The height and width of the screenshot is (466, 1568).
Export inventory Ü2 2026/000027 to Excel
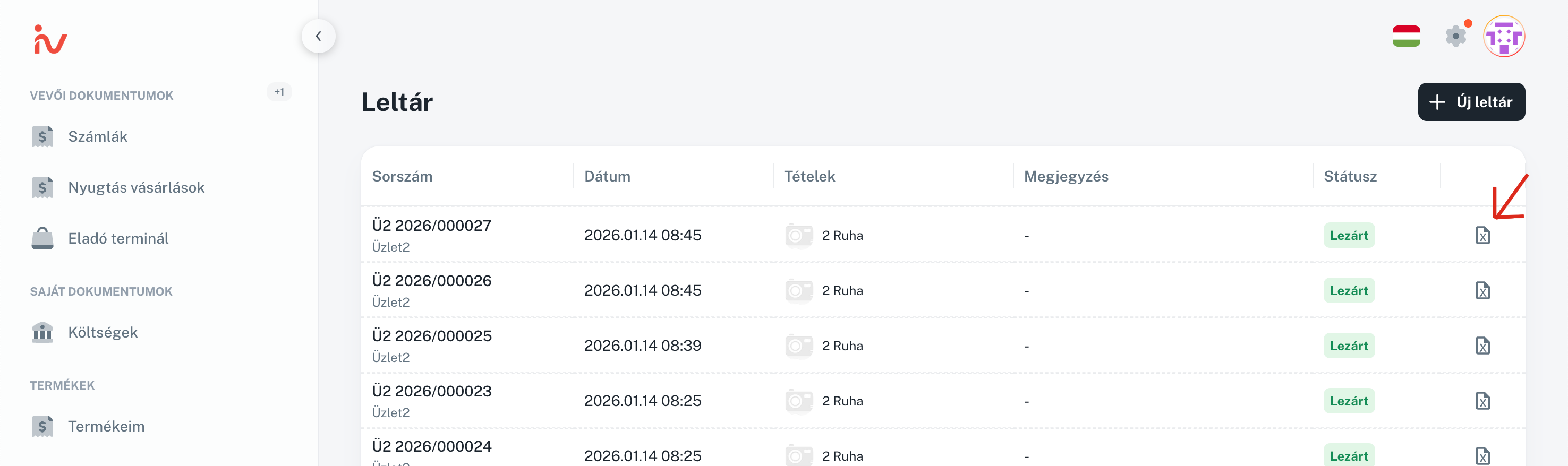pyautogui.click(x=1482, y=236)
